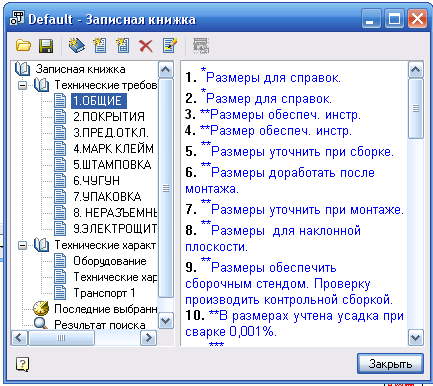Select line 1 Размеры для справок
Screen dimensions: 433x386
tap(263, 77)
